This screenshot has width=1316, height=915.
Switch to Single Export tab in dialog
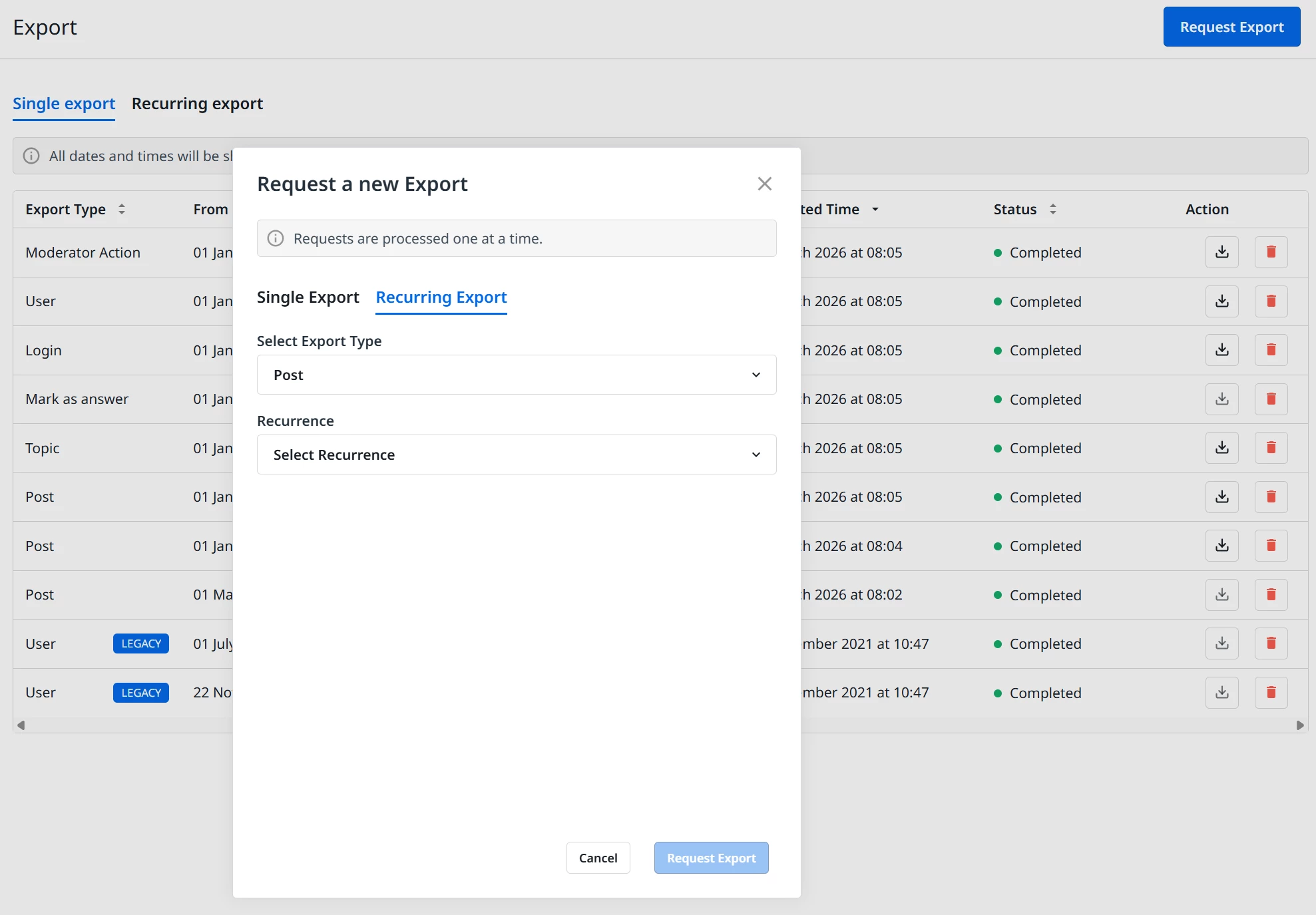click(308, 297)
